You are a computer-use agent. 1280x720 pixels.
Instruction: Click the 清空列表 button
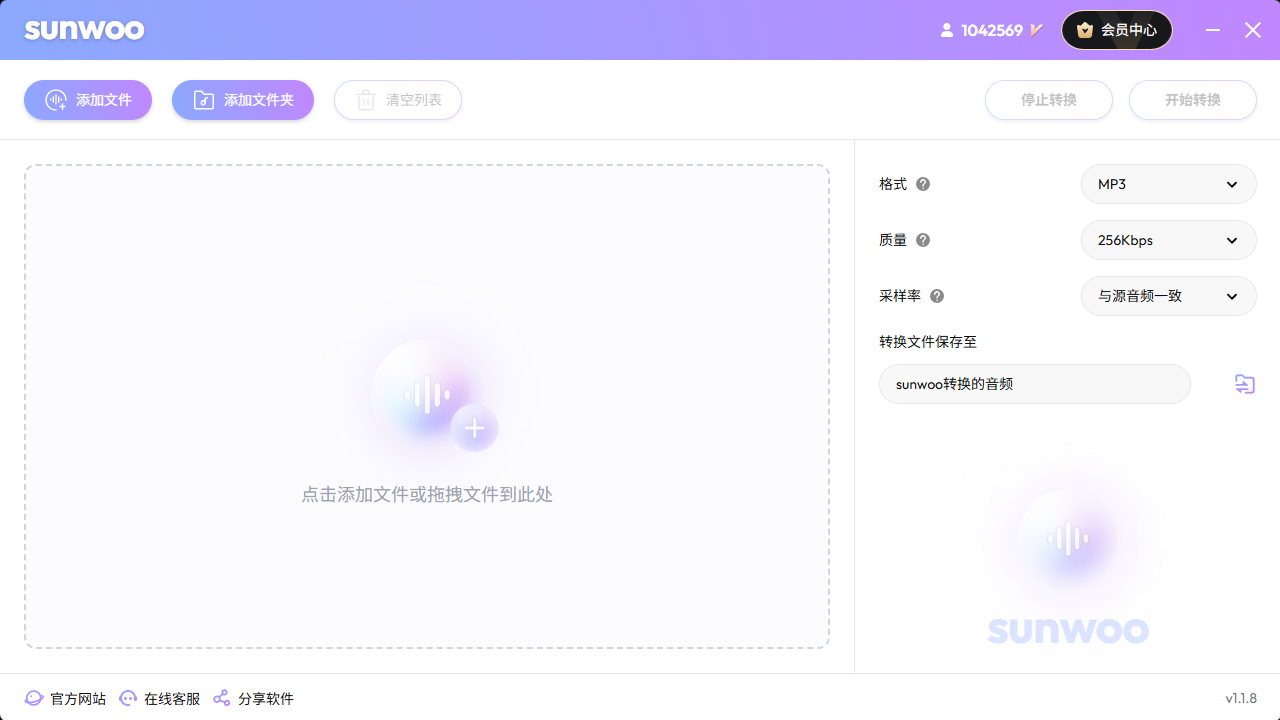398,100
